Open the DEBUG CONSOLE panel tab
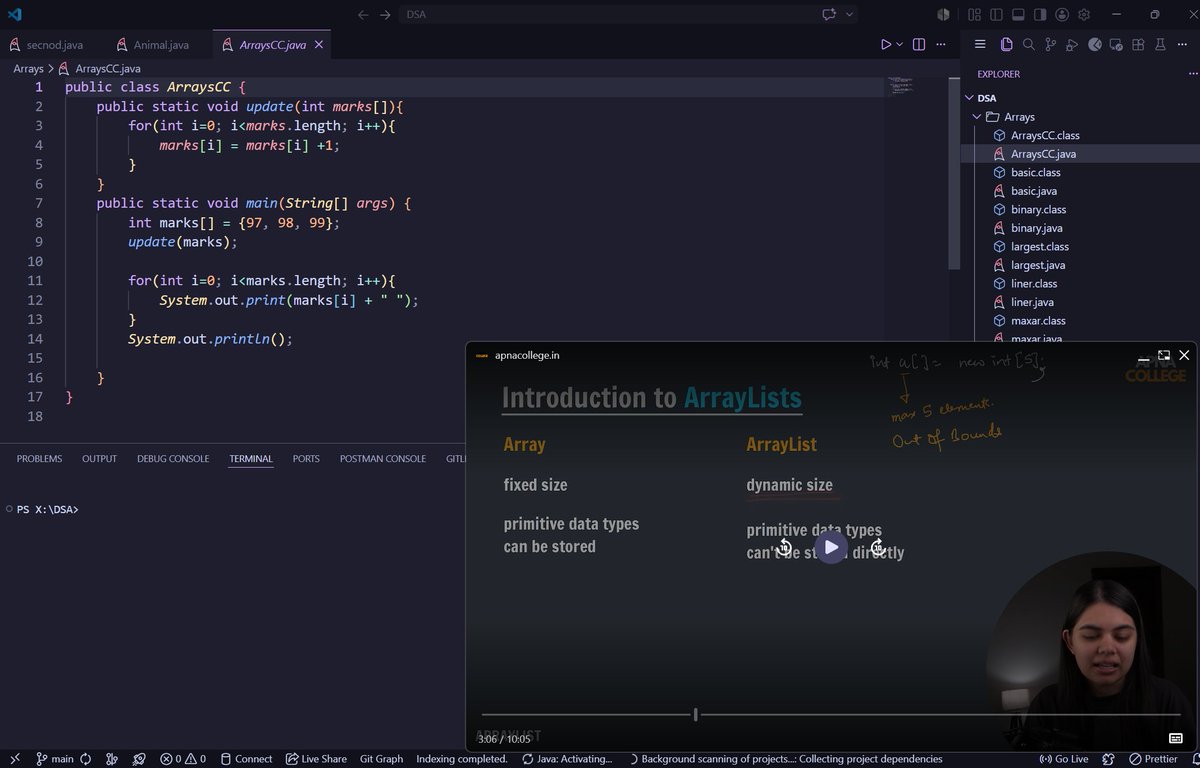 click(173, 459)
